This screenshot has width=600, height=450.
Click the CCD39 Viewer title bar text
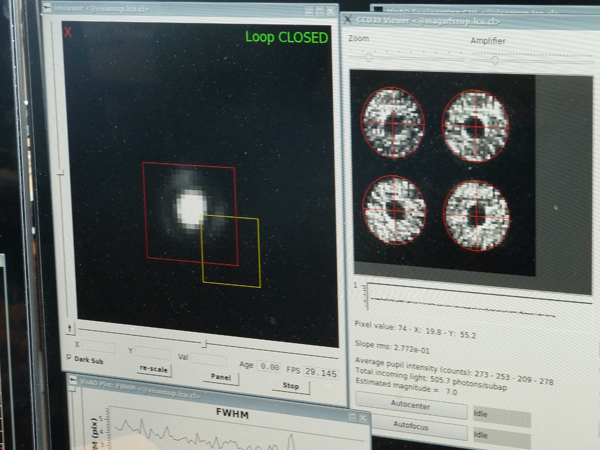click(x=428, y=21)
